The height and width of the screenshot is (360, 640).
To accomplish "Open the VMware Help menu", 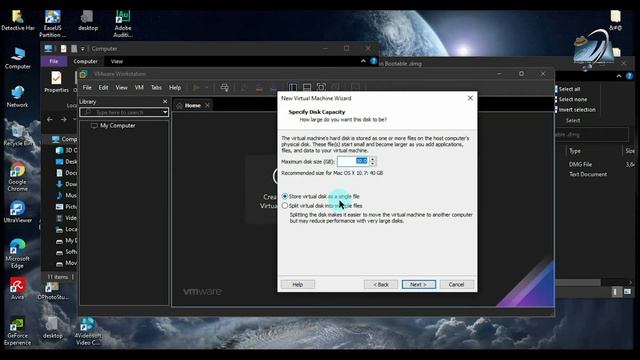I will [x=175, y=87].
